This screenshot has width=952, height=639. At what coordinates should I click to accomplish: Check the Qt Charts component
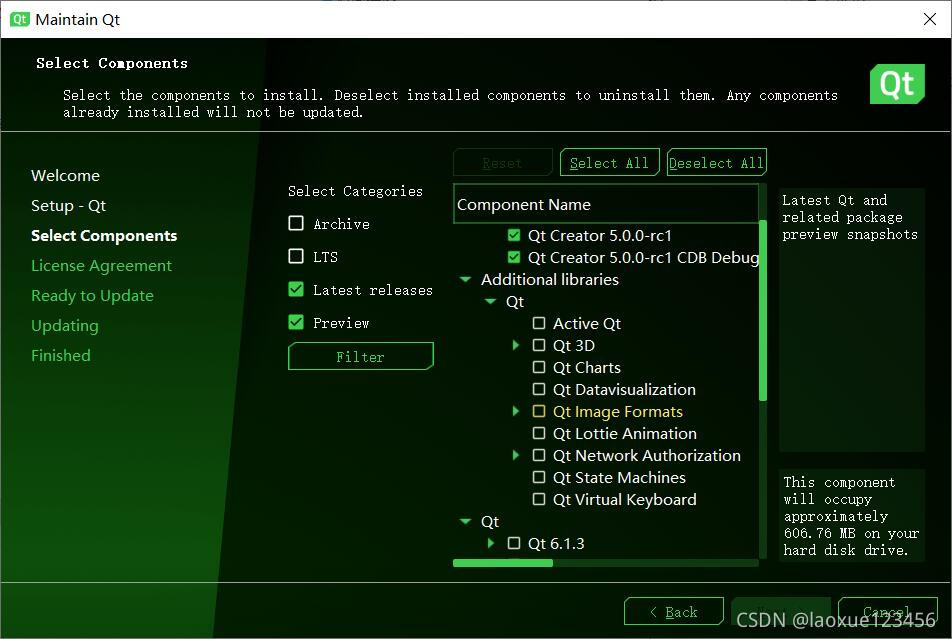539,367
